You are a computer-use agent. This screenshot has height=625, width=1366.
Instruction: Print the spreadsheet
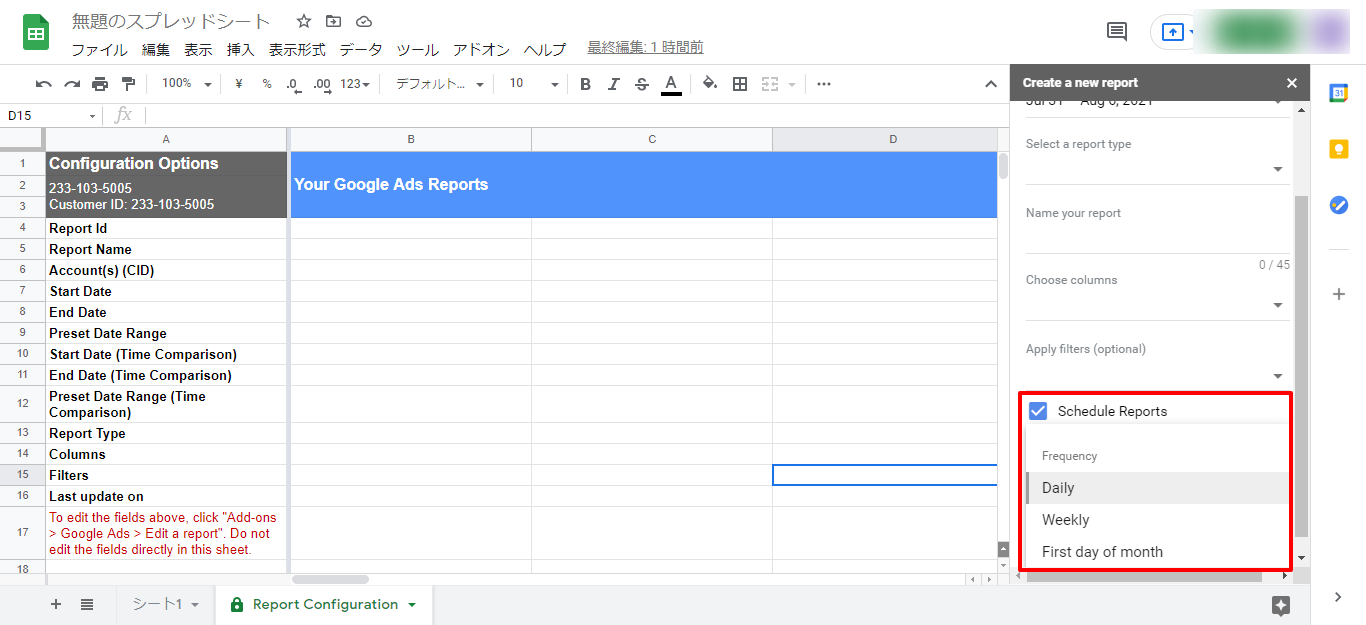coord(100,84)
